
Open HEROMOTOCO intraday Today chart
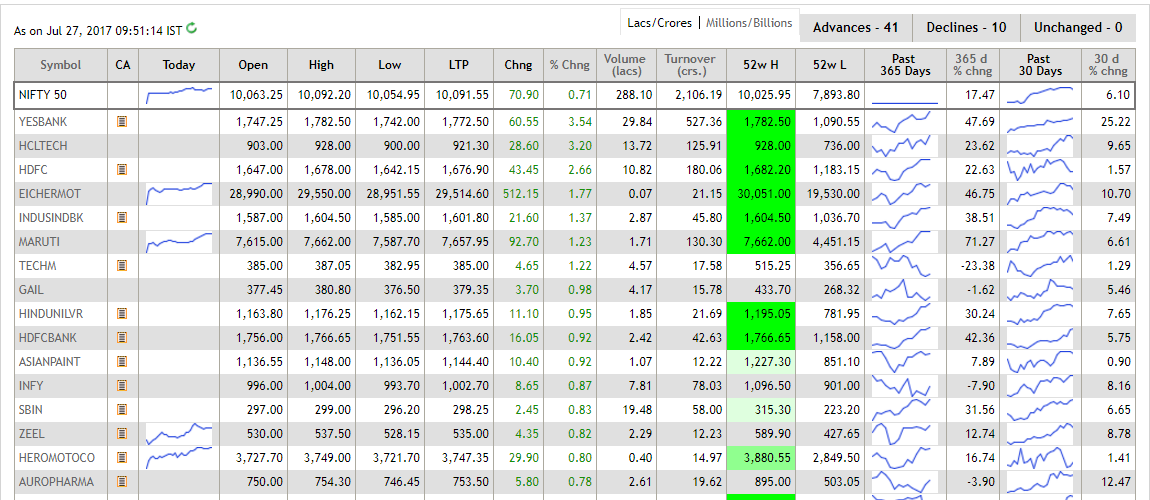(x=179, y=457)
